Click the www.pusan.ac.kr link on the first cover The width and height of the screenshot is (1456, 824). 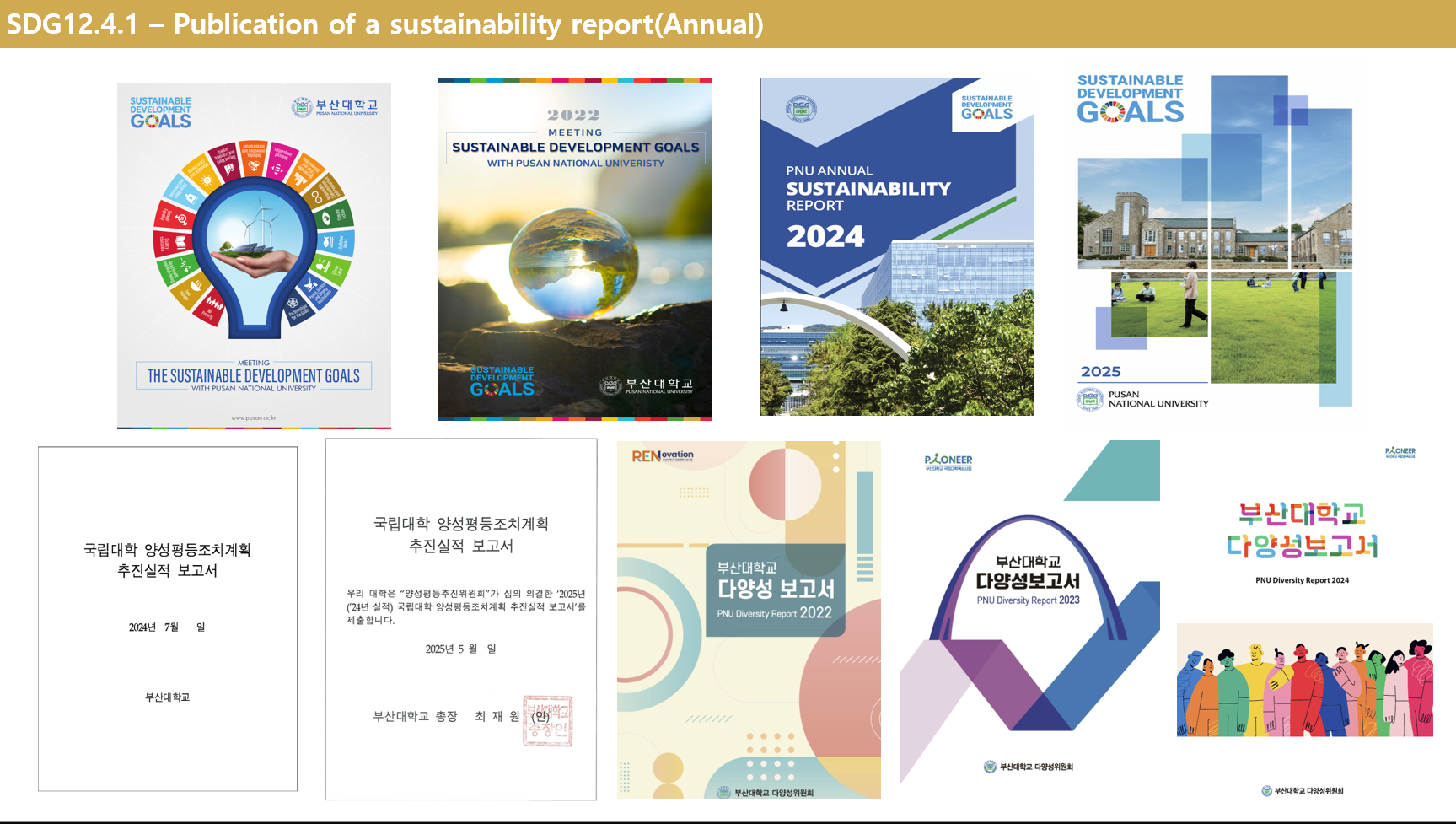point(254,417)
